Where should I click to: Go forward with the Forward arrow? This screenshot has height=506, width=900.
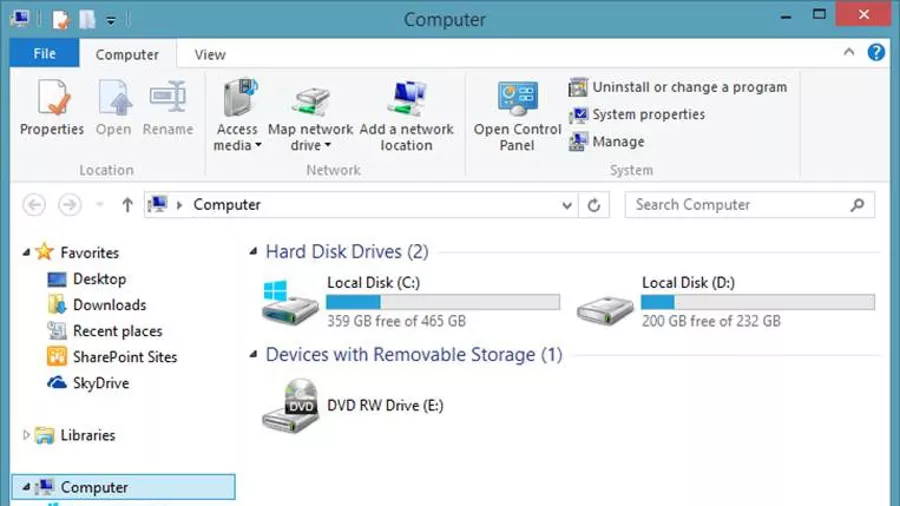tap(69, 205)
